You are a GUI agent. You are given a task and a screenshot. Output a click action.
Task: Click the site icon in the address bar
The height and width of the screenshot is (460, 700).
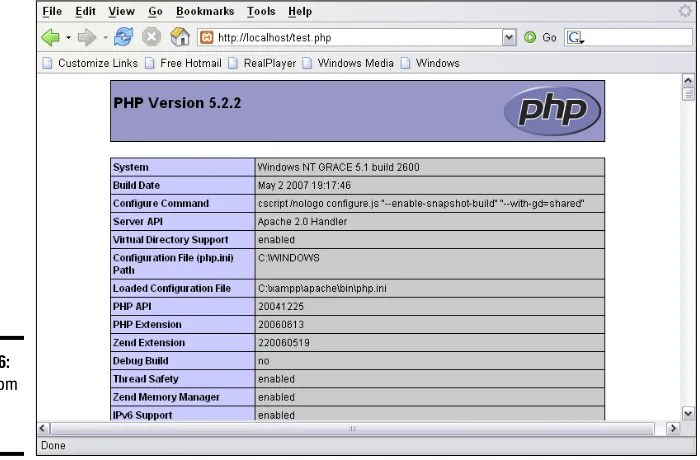[x=207, y=38]
